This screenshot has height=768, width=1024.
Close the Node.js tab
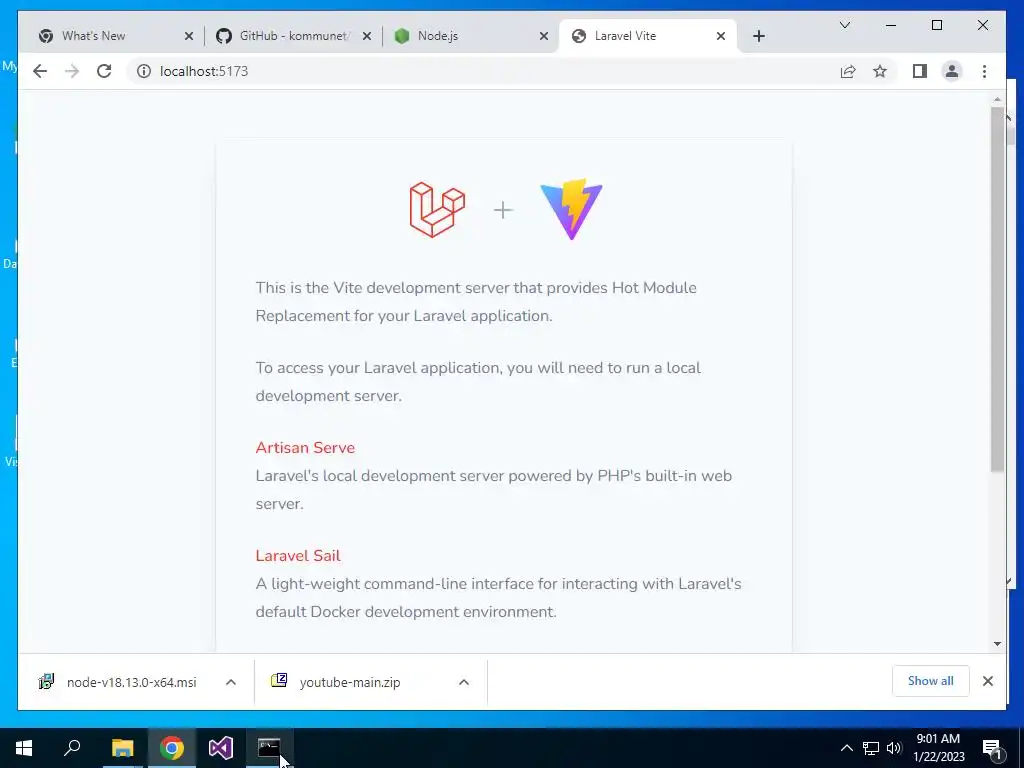(543, 36)
